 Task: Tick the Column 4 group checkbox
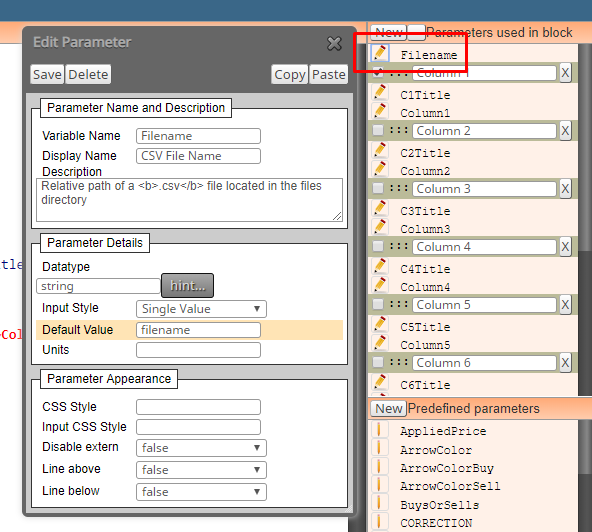tap(378, 247)
